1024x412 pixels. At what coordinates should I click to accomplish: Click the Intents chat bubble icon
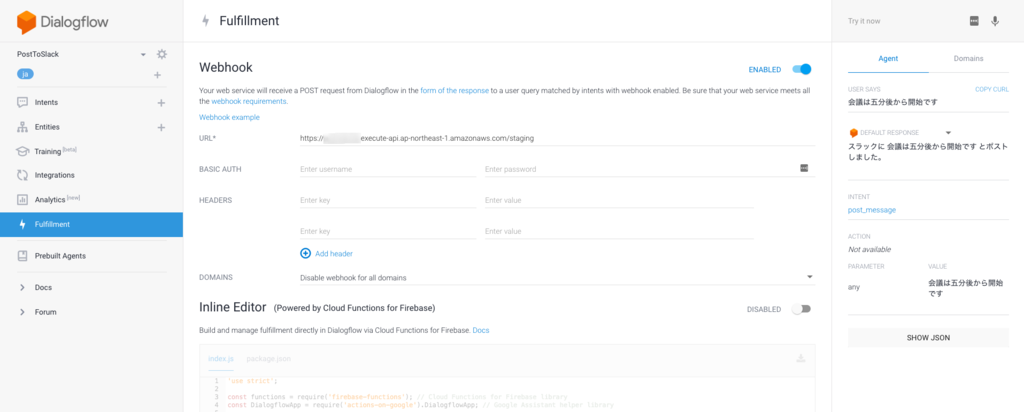[x=22, y=102]
